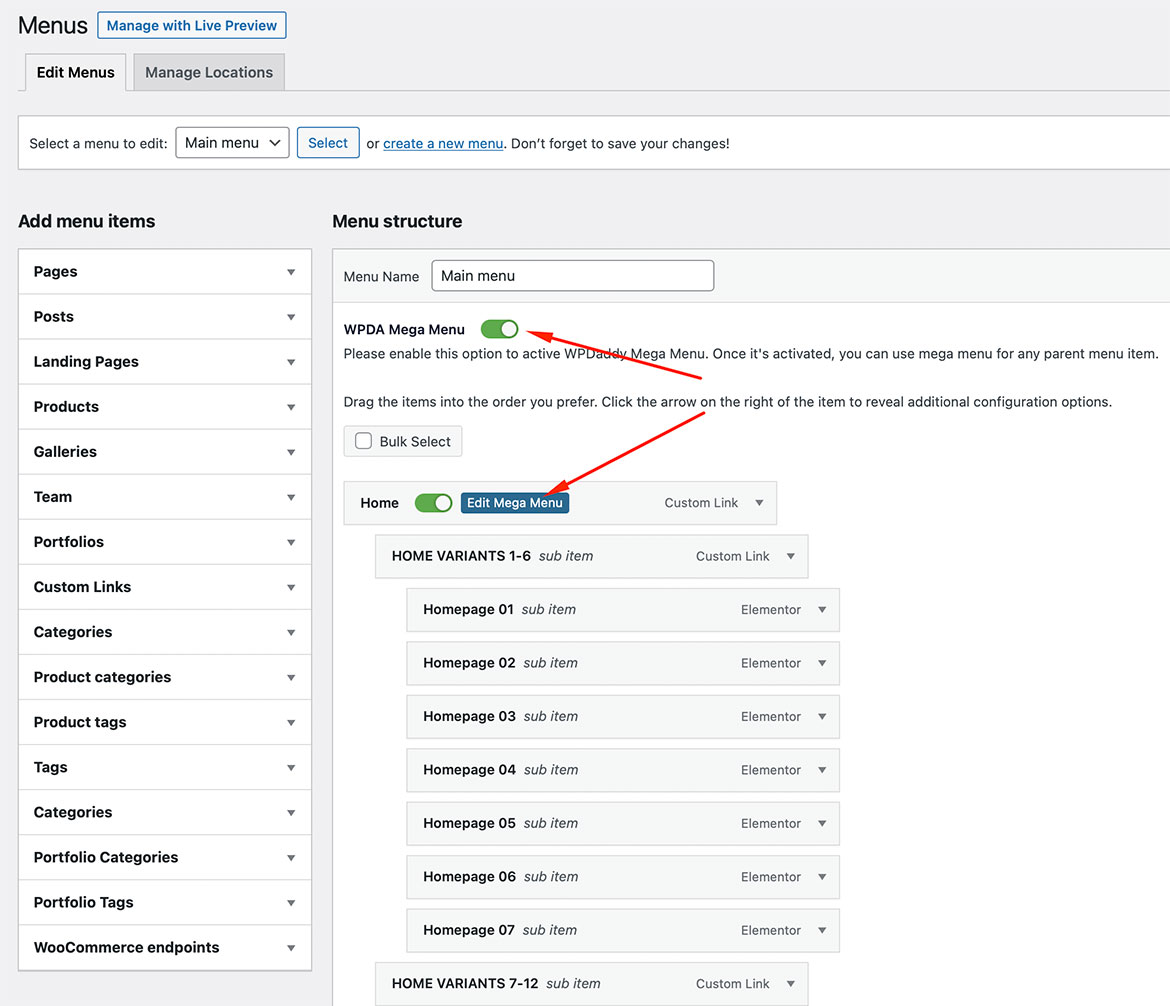Select the Homepage 01 menu item title

tap(468, 610)
